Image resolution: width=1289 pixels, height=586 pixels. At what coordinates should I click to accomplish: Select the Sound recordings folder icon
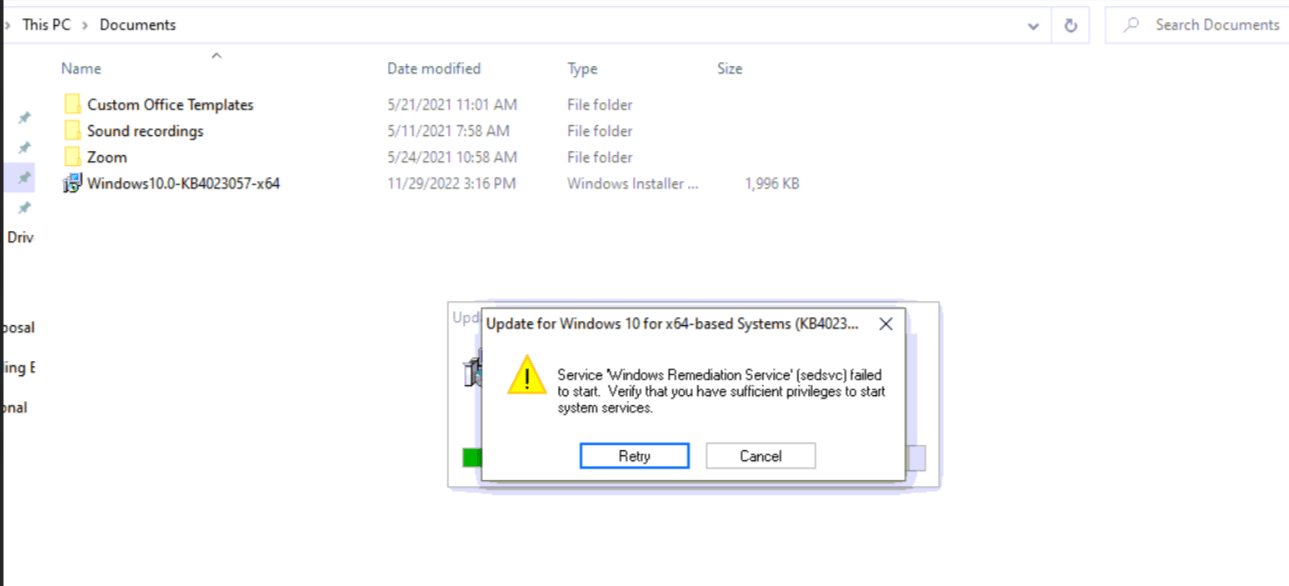point(72,130)
